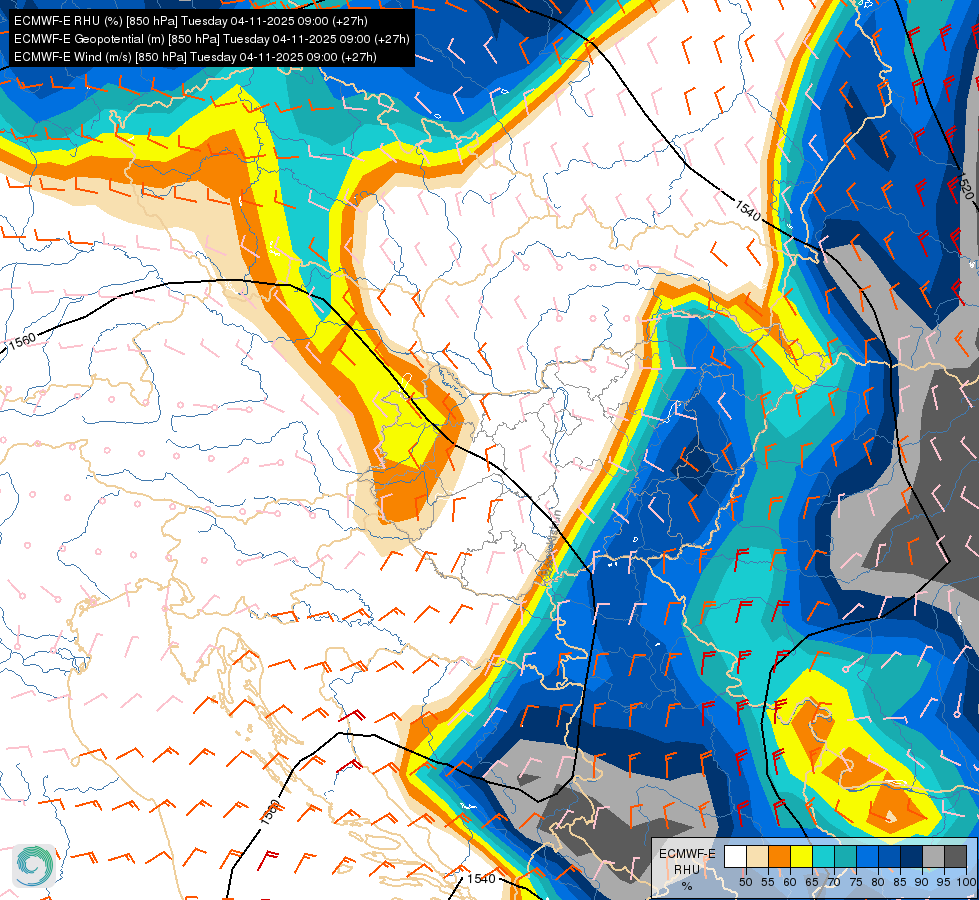979x900 pixels.
Task: Click the light gray 90-95 legend swatch
Action: pyautogui.click(x=934, y=856)
